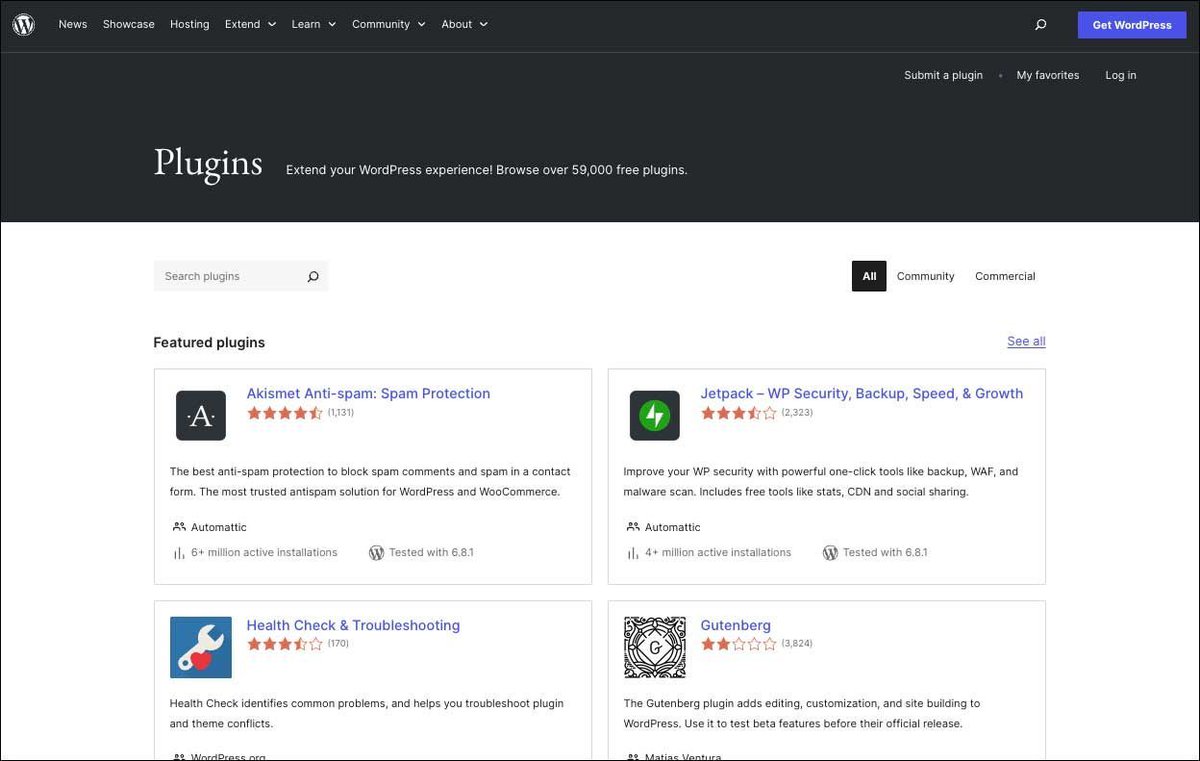
Task: Click the Log in link
Action: tap(1121, 76)
